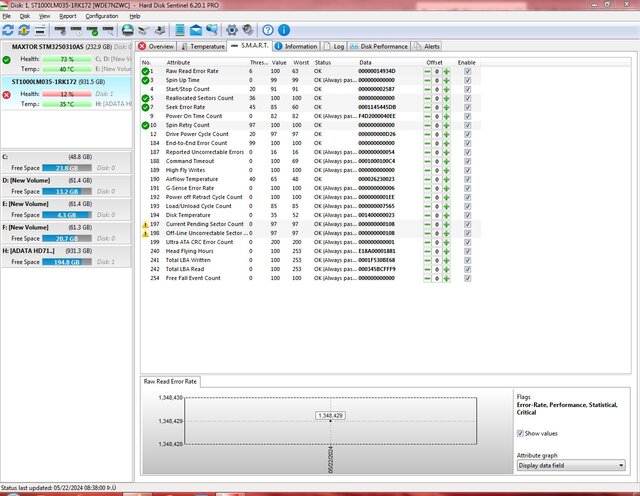Click green plus offset for Raw Read Error Rate
640x496 pixels.
tap(446, 72)
